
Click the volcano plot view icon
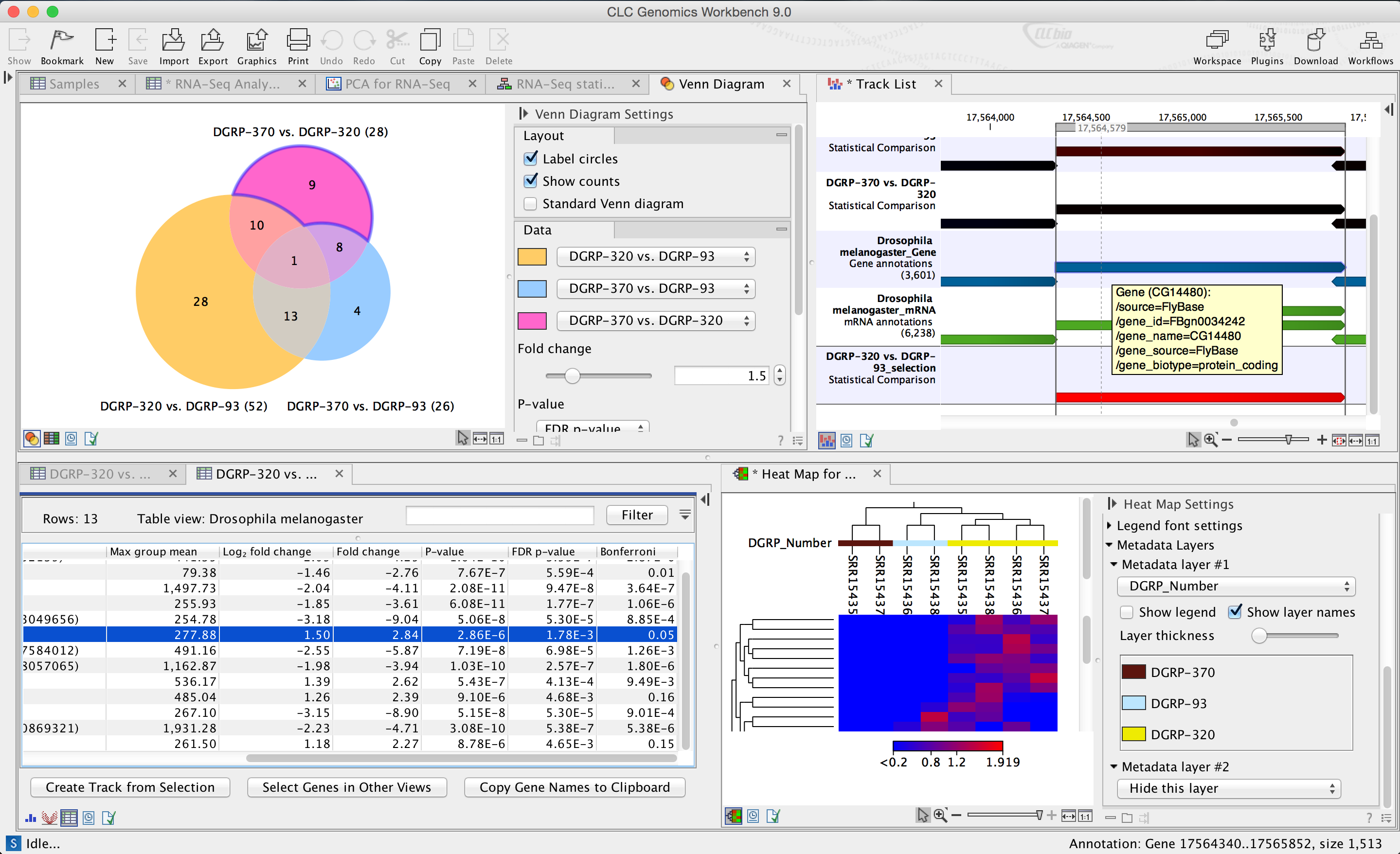[50, 818]
